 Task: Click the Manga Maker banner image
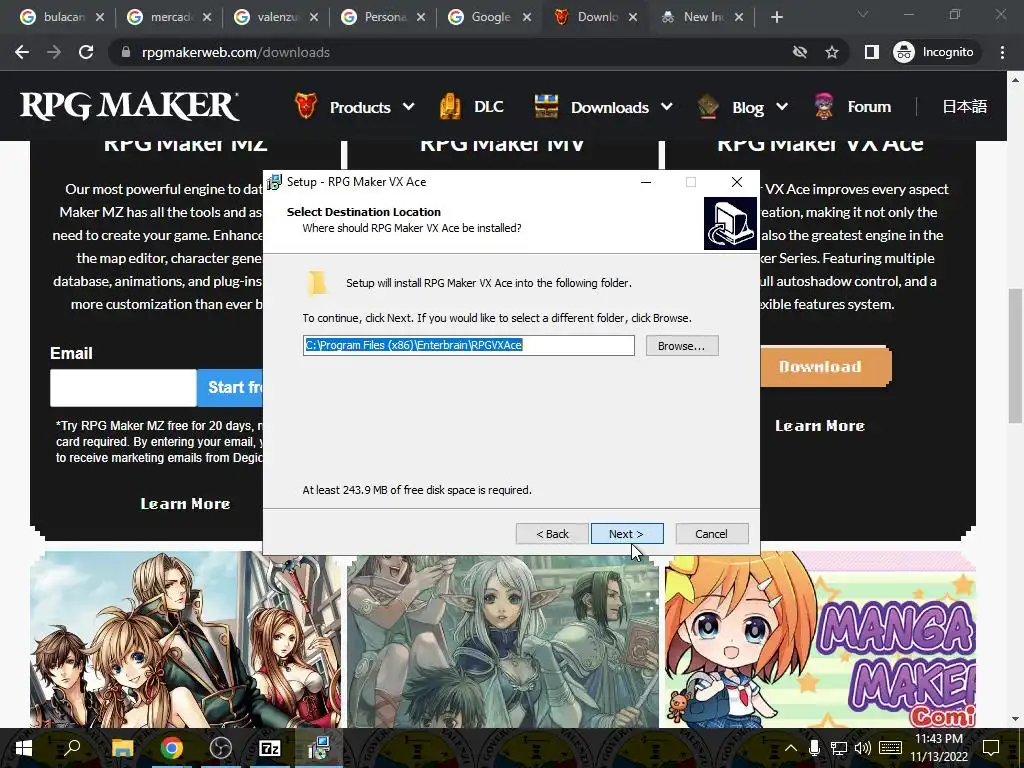820,640
